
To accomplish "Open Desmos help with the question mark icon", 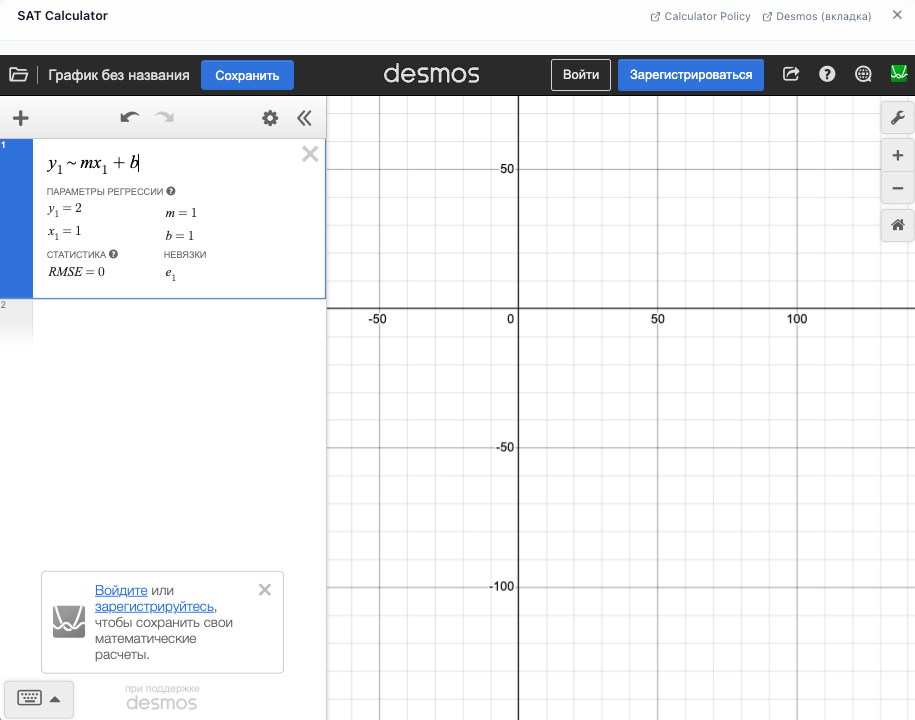I will point(827,73).
